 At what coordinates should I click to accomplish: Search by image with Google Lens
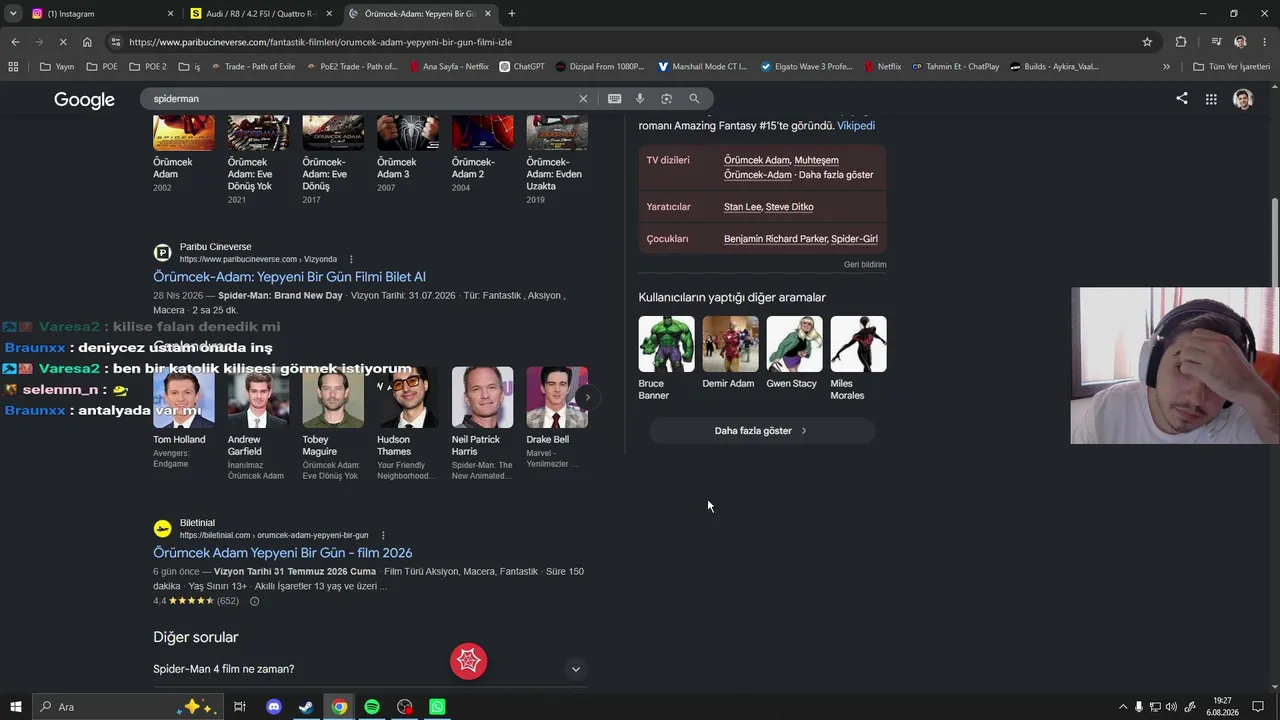(x=666, y=99)
